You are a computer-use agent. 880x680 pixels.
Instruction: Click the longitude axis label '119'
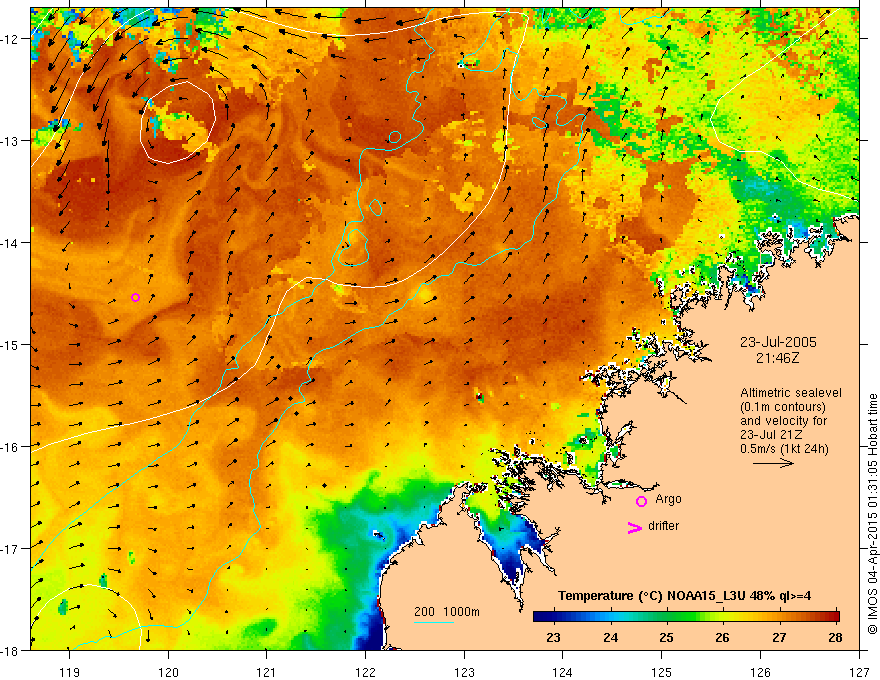click(70, 672)
